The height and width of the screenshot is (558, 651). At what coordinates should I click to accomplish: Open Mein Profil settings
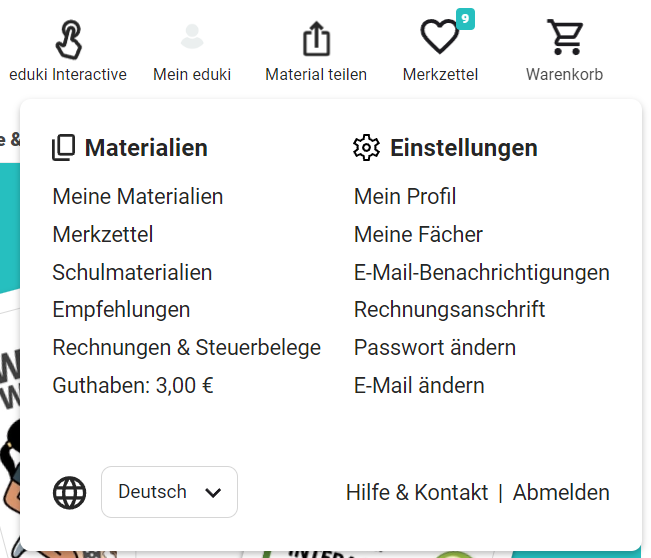pyautogui.click(x=405, y=197)
